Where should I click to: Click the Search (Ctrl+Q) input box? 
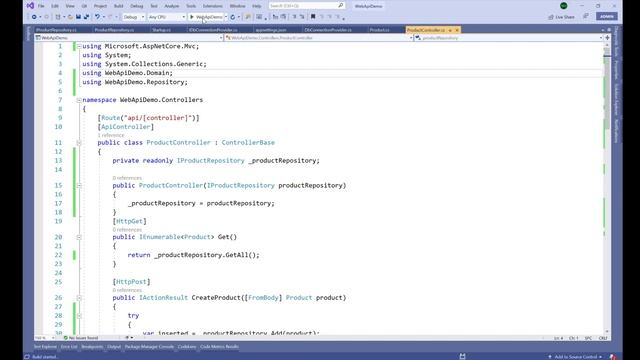pyautogui.click(x=307, y=6)
